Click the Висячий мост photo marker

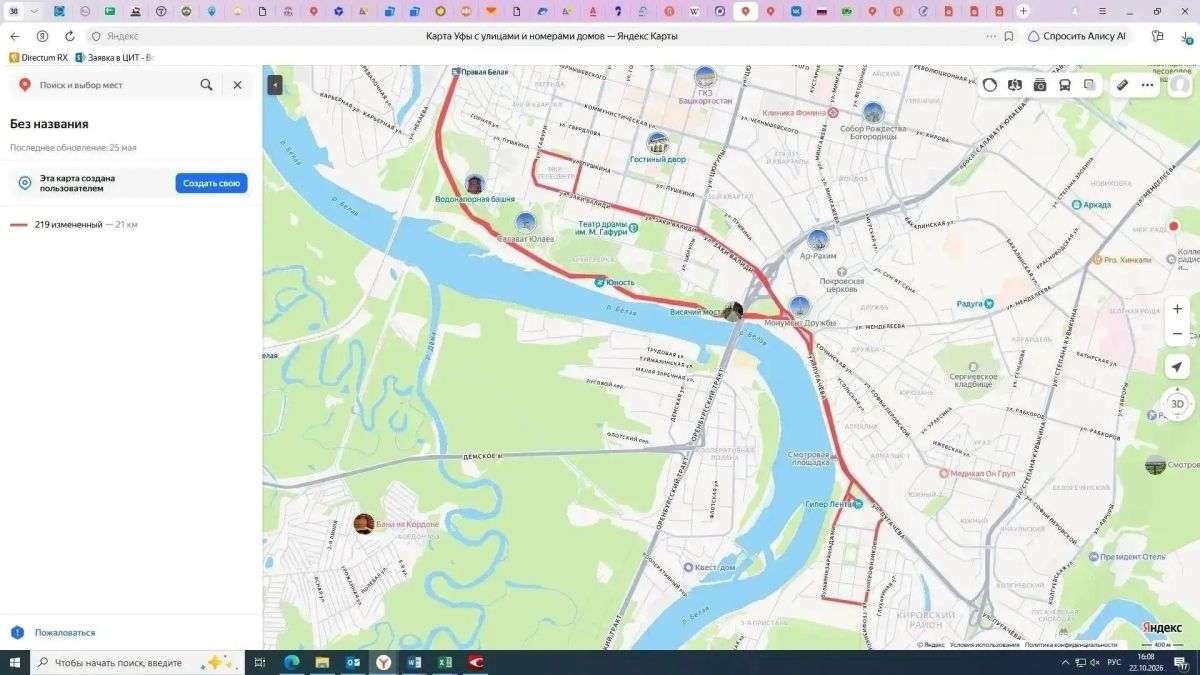[x=733, y=312]
